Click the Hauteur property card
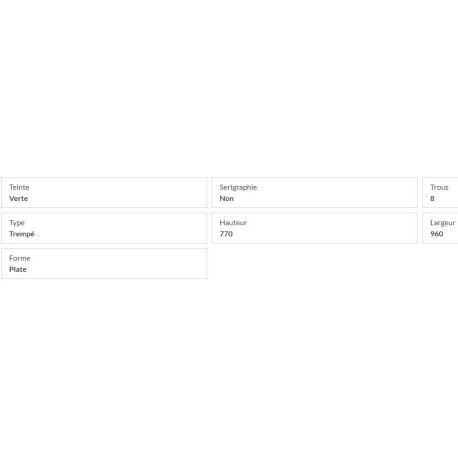458x458 pixels. 314,228
